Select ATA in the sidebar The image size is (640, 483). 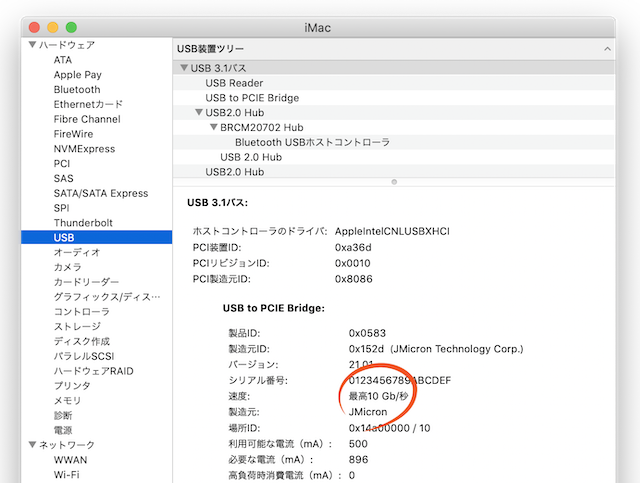tap(63, 60)
